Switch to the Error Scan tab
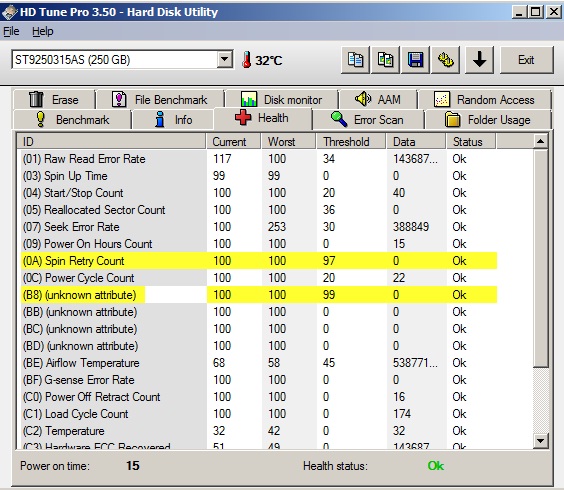The height and width of the screenshot is (490, 564). point(368,119)
